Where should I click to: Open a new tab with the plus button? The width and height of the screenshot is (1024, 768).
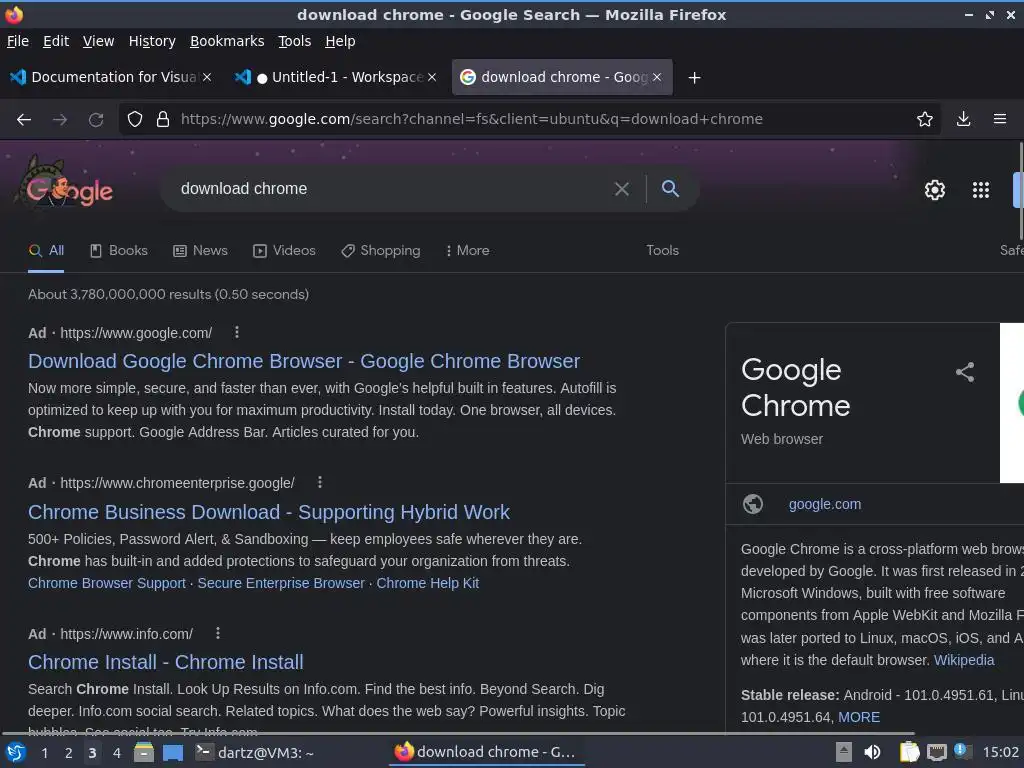[695, 78]
